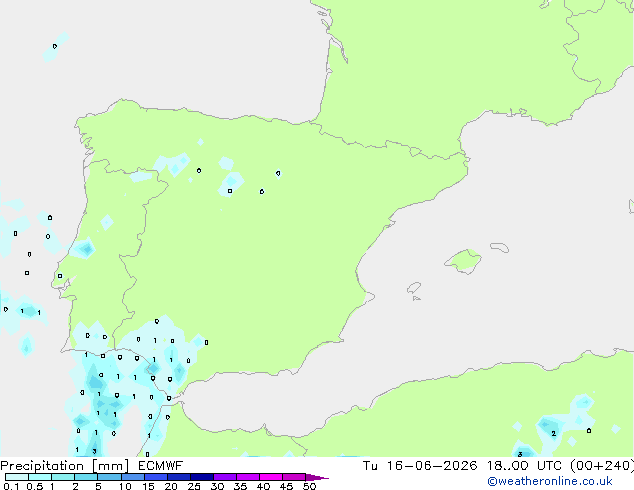Click the '40' legend scale label
Image resolution: width=634 pixels, height=490 pixels.
point(263,486)
